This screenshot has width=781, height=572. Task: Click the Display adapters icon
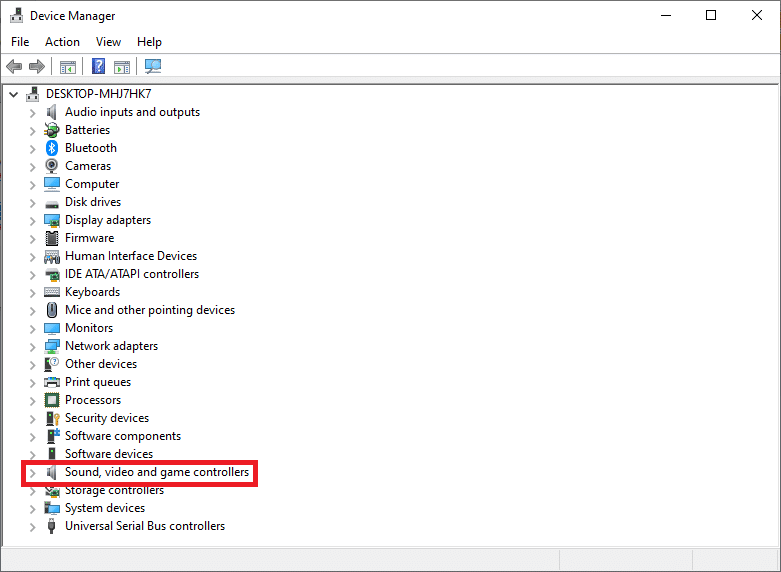[x=52, y=220]
